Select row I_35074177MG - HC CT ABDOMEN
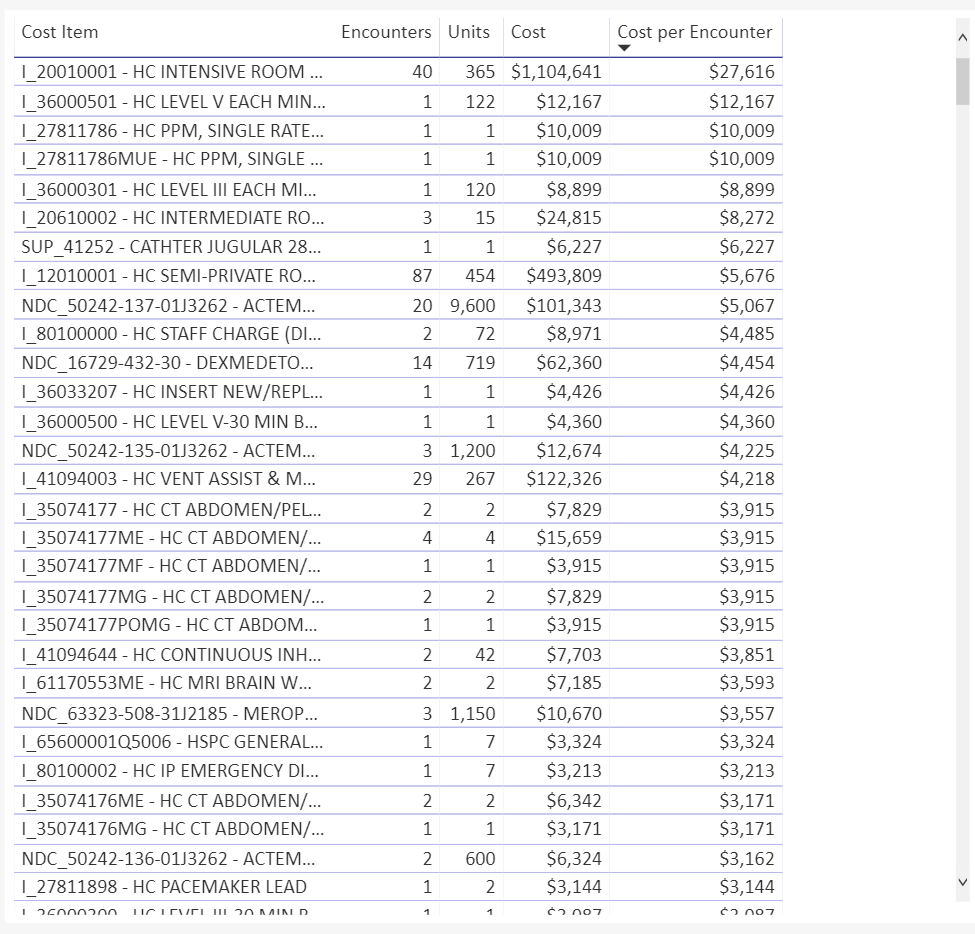975x934 pixels. [398, 596]
